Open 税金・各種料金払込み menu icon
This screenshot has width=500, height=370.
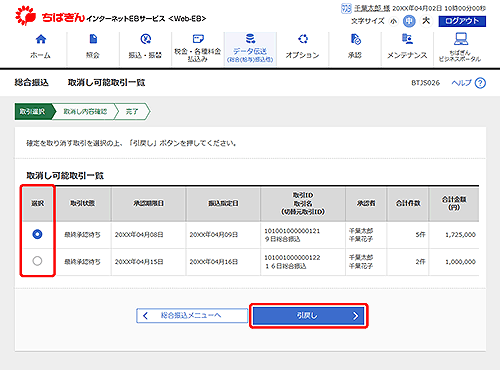198,39
